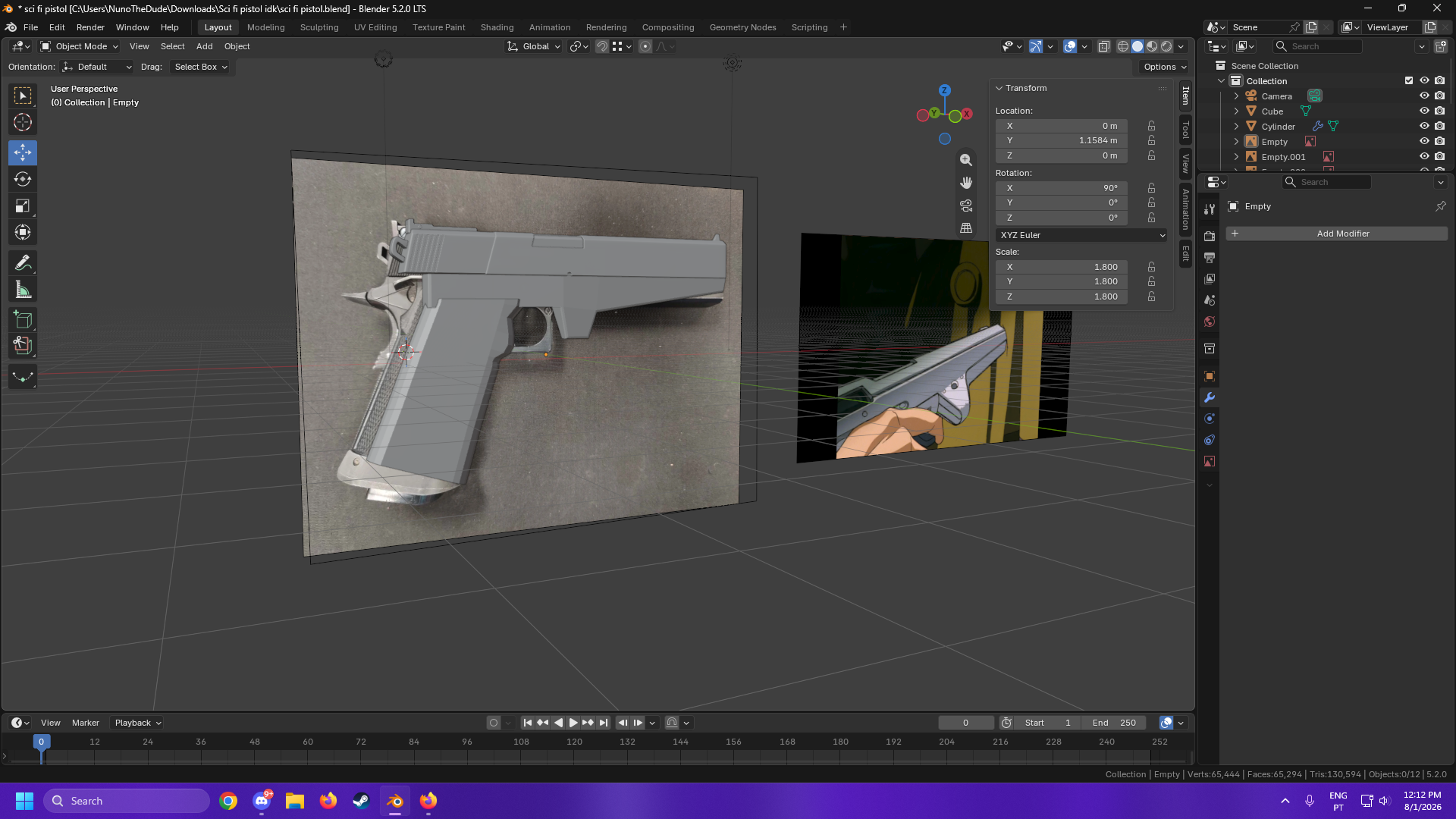Open the Global transform orientation dropdown

pyautogui.click(x=535, y=46)
